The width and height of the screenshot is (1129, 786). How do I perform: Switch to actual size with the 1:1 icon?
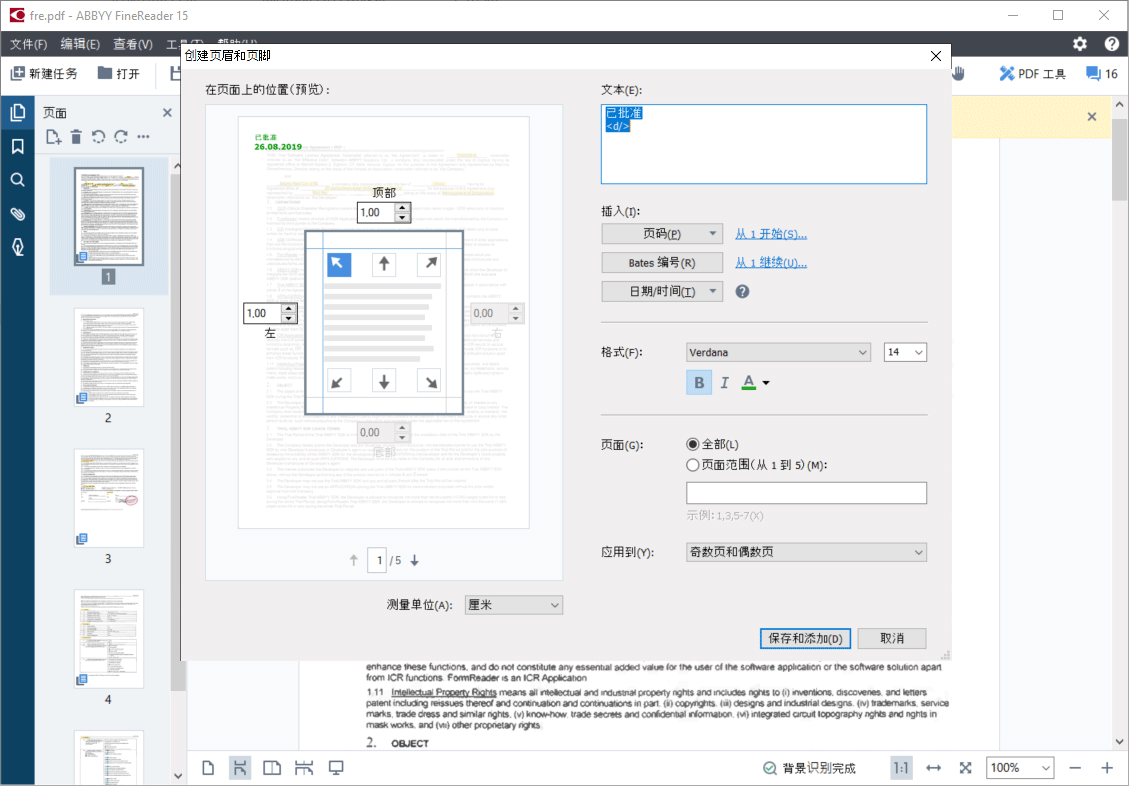tap(899, 767)
